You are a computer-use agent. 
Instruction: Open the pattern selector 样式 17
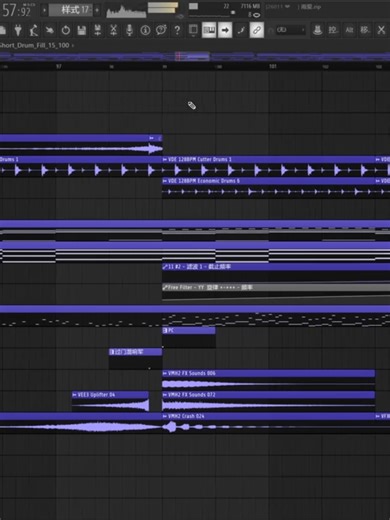(71, 10)
